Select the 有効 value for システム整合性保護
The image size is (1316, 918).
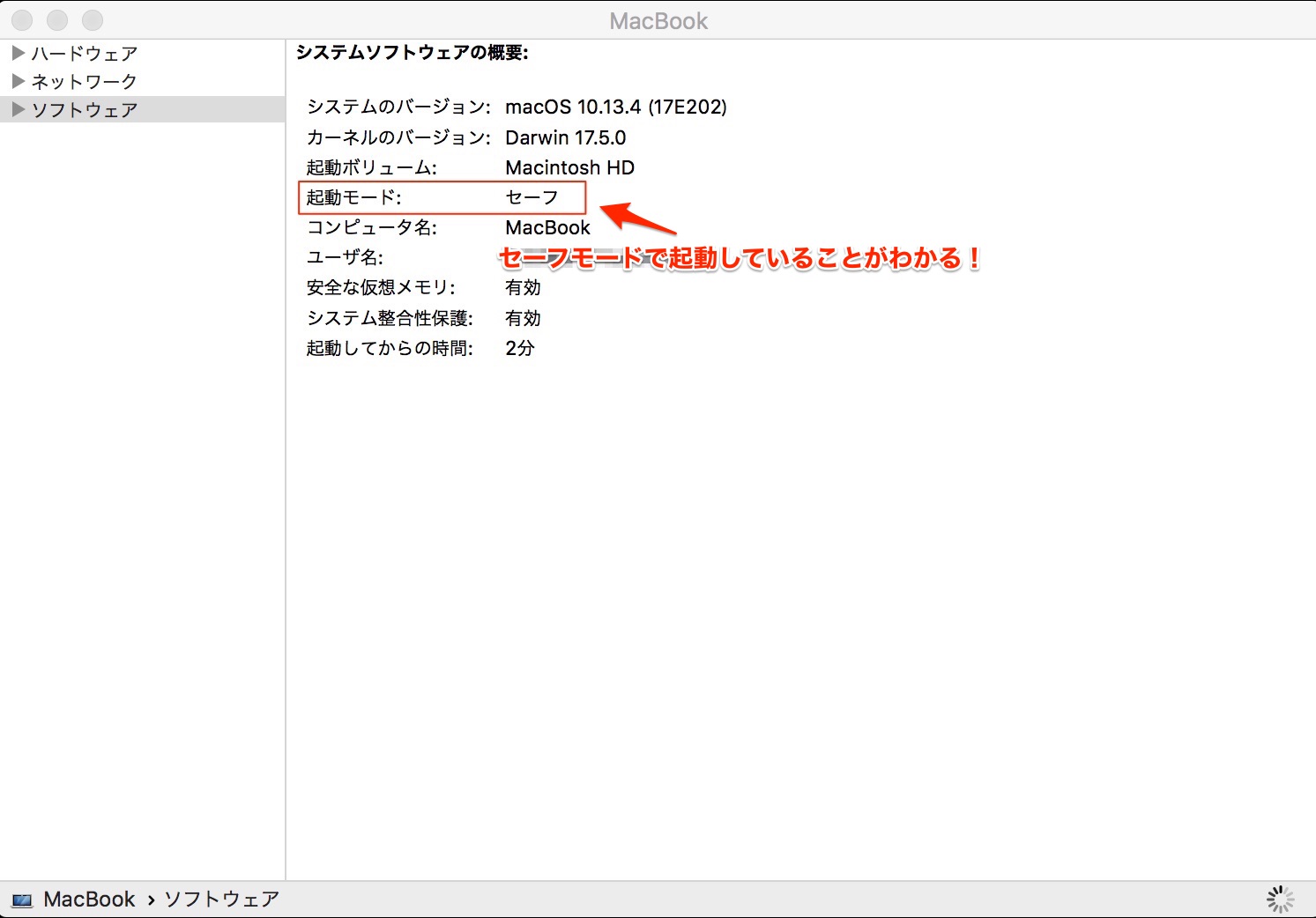coord(523,318)
